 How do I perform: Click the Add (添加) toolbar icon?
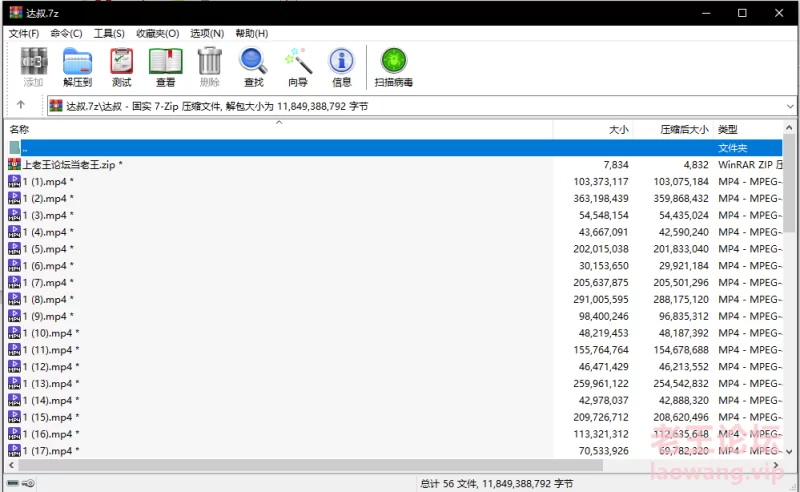tap(34, 61)
